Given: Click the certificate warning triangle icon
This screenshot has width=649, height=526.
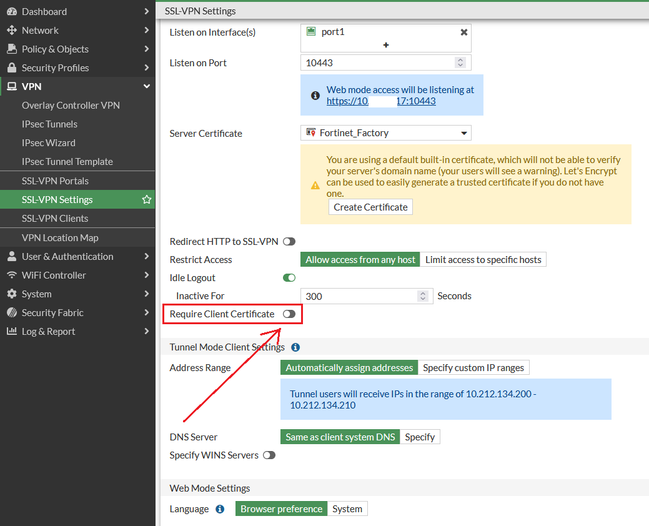Looking at the screenshot, I should pos(315,185).
